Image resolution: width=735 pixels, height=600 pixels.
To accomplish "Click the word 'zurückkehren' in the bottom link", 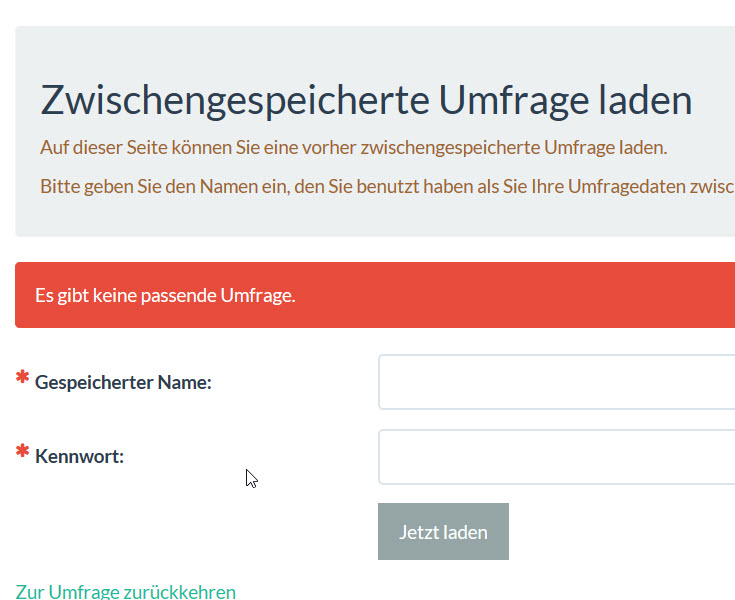I will (x=180, y=591).
